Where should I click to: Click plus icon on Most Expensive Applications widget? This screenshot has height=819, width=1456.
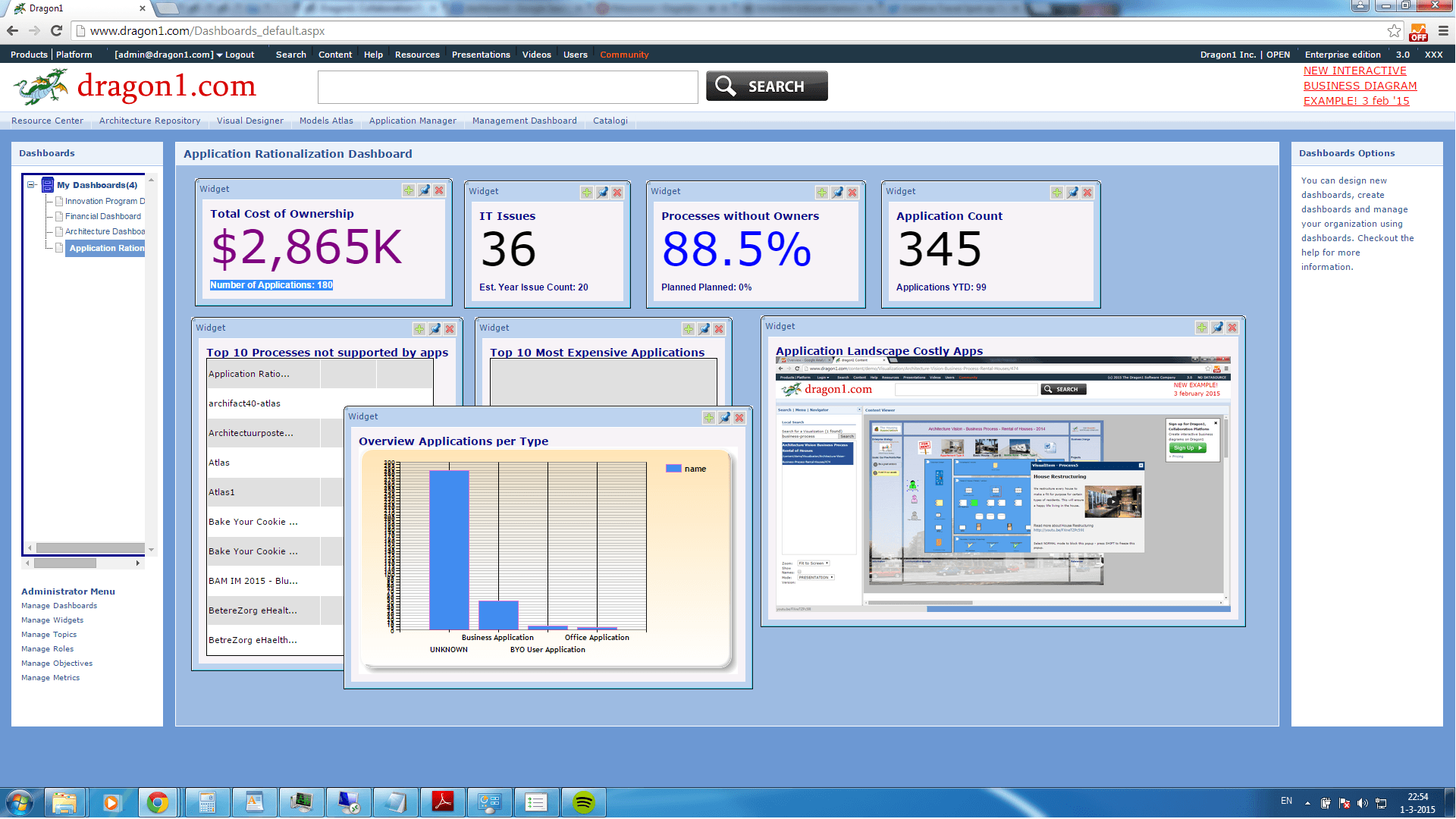689,329
